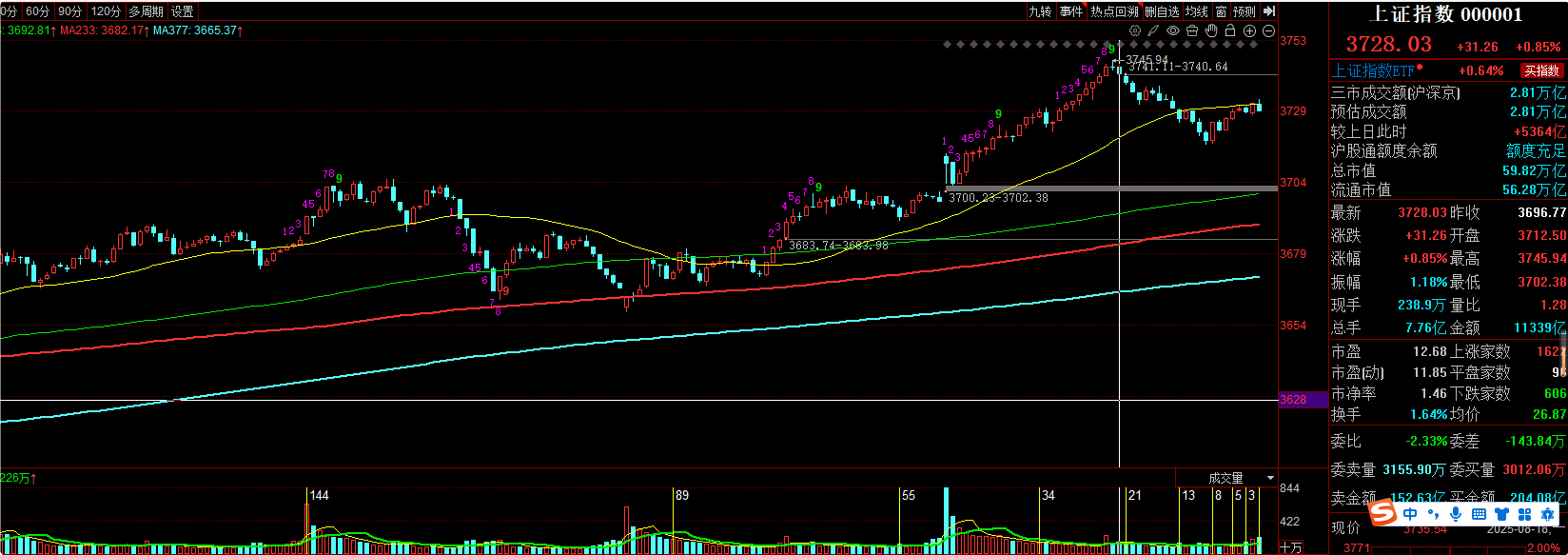Screen dimensions: 1568x555
Task: Zoom in with the plus circle icon
Action: pyautogui.click(x=1249, y=30)
